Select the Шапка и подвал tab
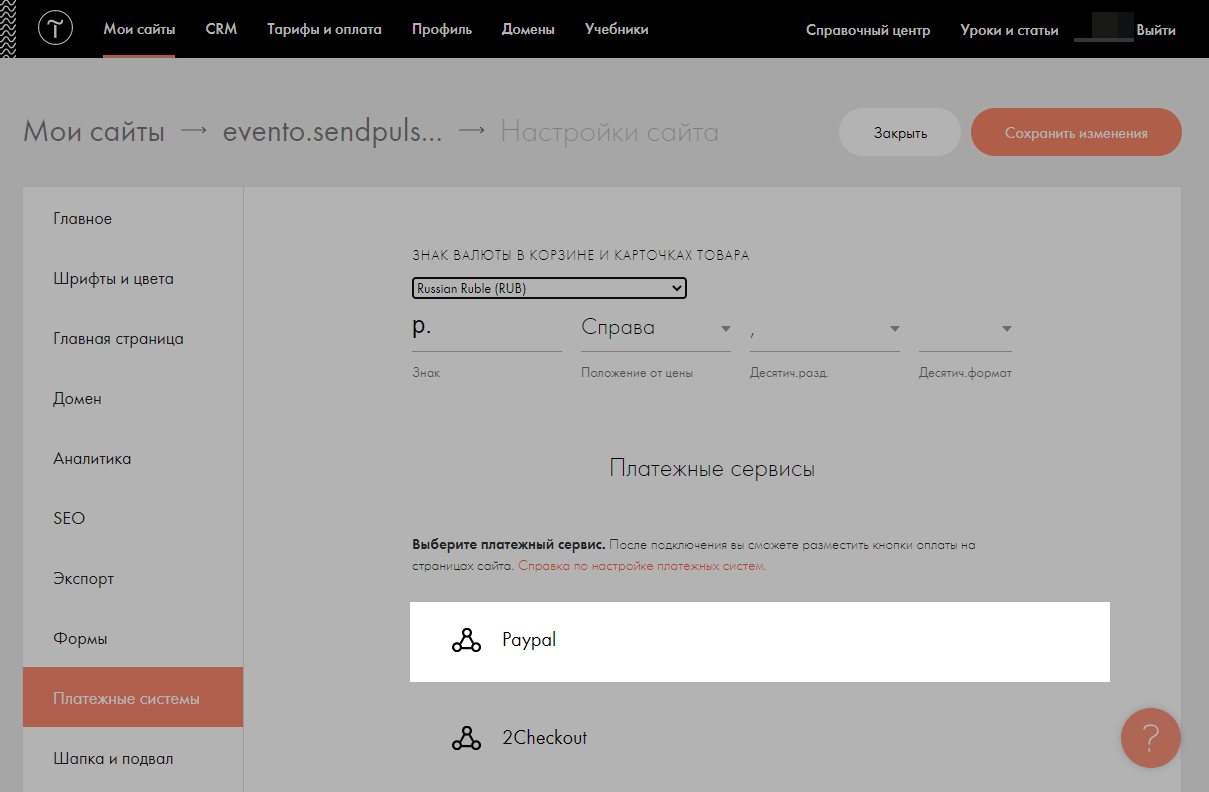 [133, 758]
